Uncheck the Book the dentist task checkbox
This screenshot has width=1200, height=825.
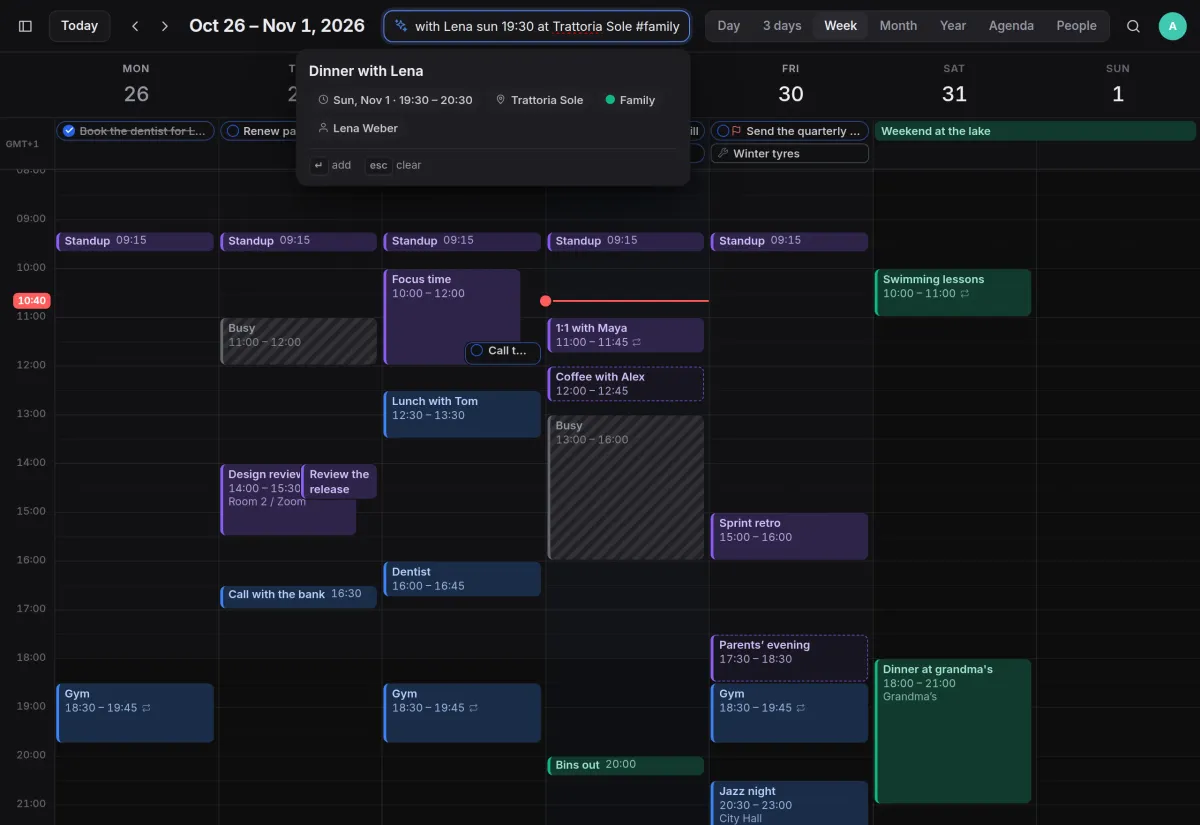pos(68,131)
